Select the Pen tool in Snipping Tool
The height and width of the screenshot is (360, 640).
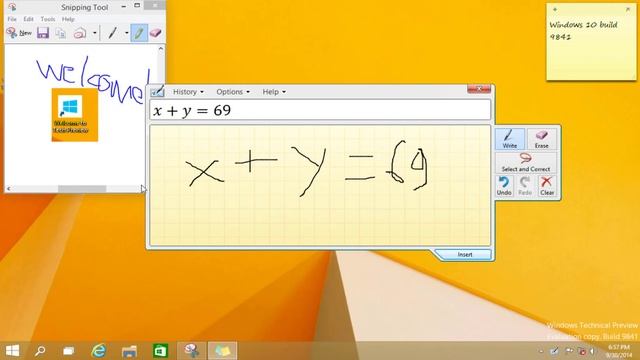pyautogui.click(x=112, y=33)
